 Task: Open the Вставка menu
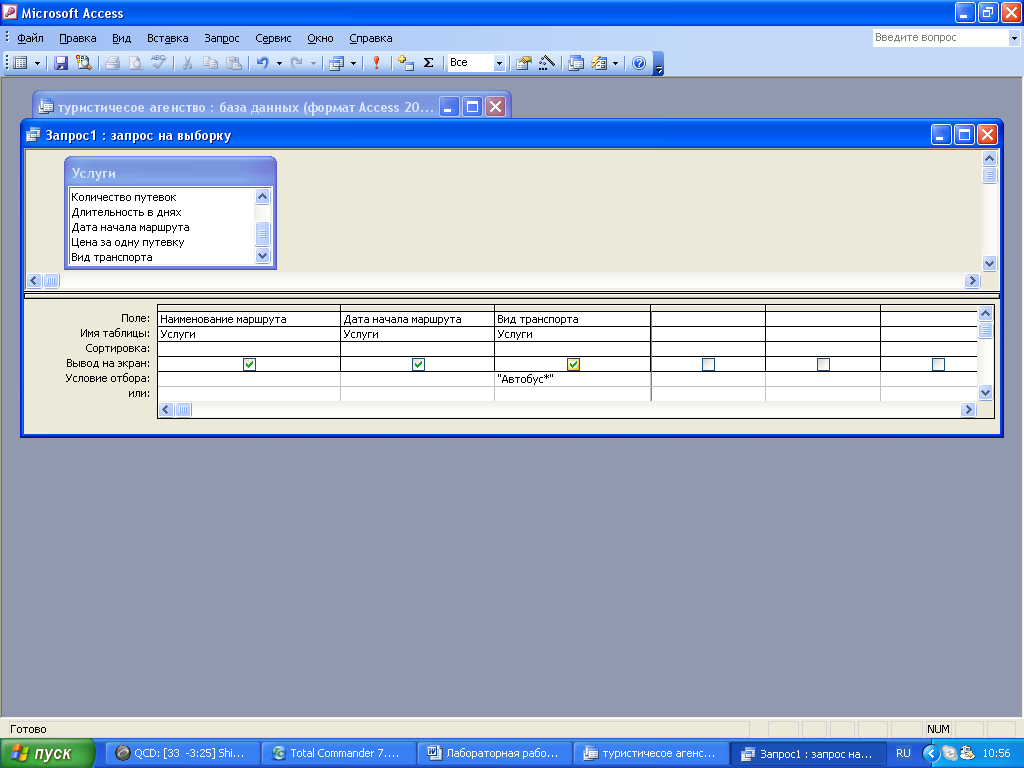(167, 38)
